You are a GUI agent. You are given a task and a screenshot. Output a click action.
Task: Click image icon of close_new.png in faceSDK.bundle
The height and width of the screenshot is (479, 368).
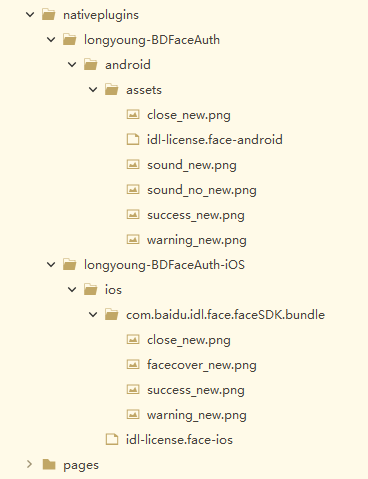point(133,340)
